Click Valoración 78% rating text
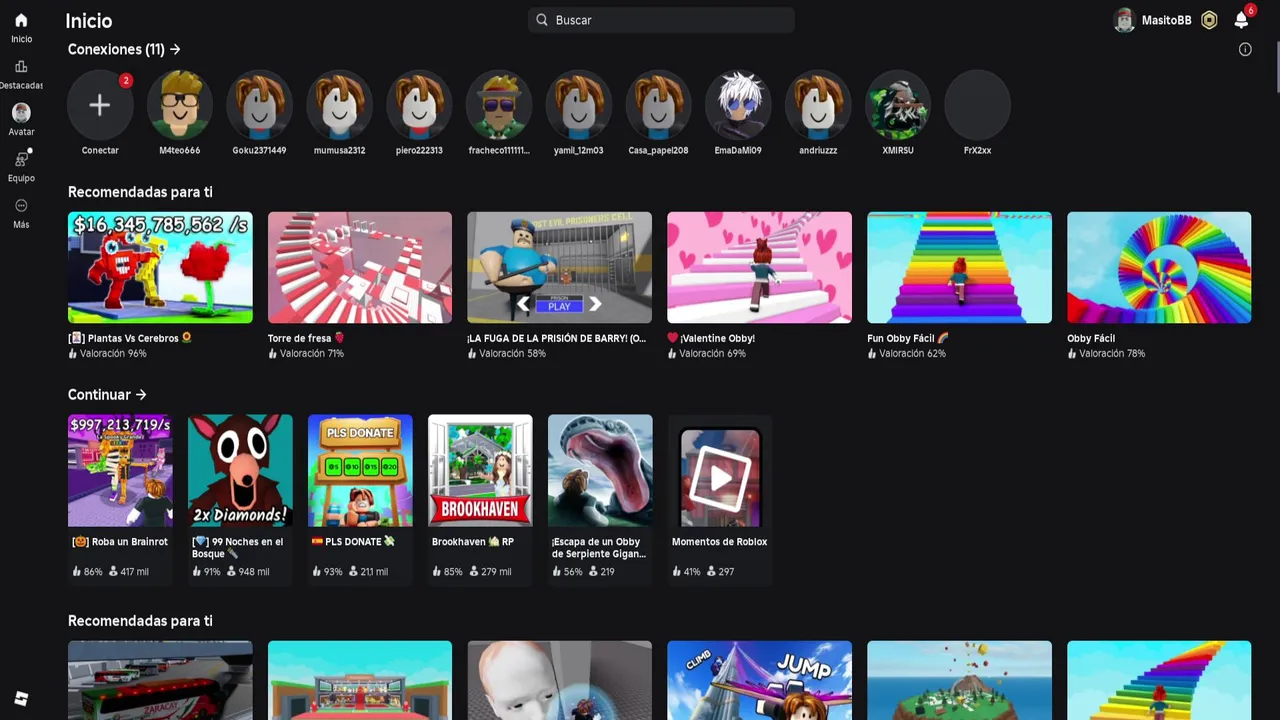This screenshot has height=720, width=1280. (1112, 353)
